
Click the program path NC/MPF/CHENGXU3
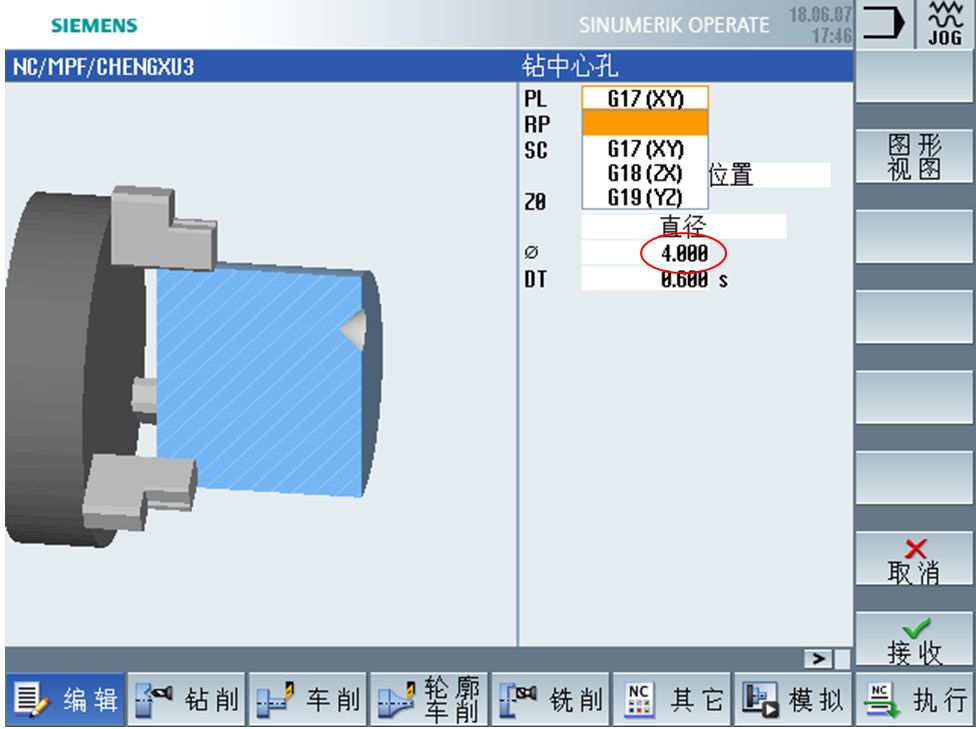103,67
